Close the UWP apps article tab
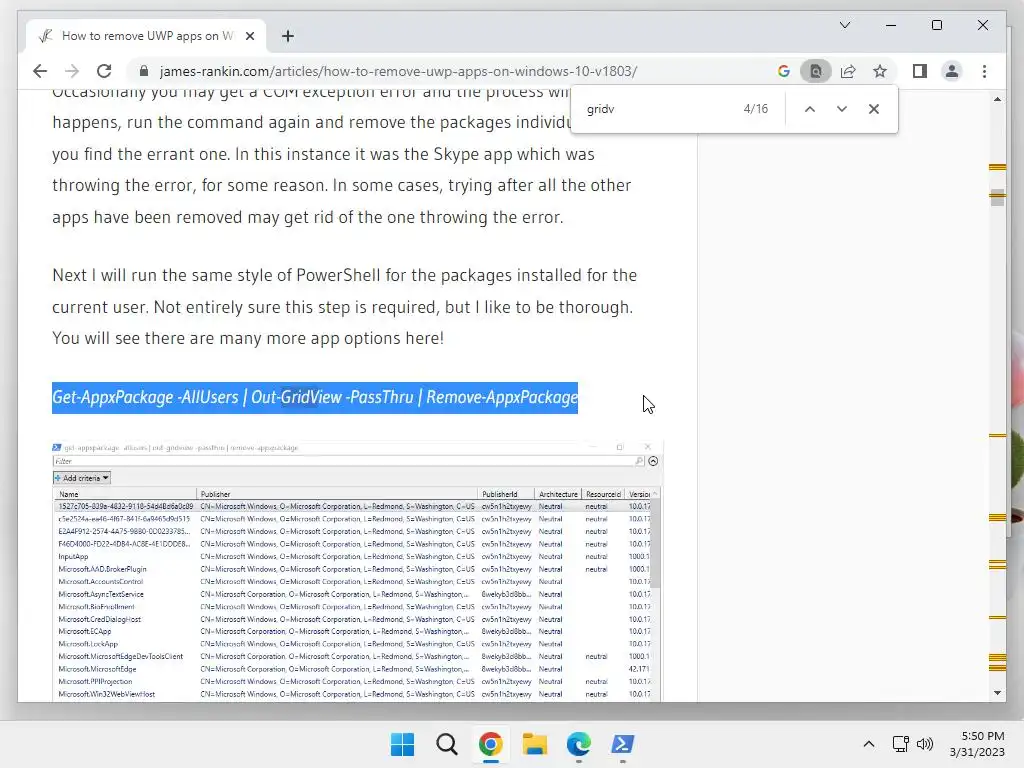 [249, 36]
